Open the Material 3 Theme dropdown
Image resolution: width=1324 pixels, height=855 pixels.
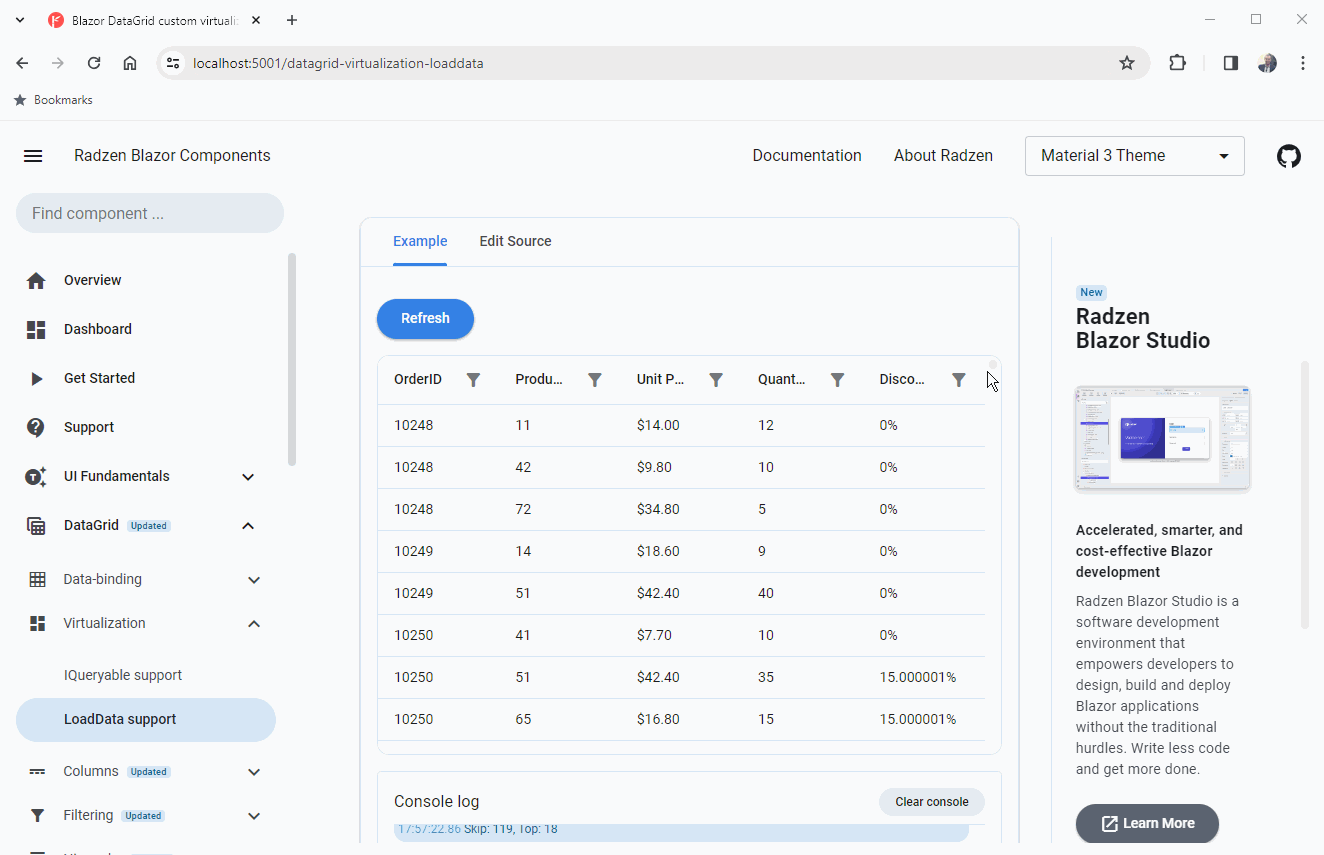point(1134,156)
